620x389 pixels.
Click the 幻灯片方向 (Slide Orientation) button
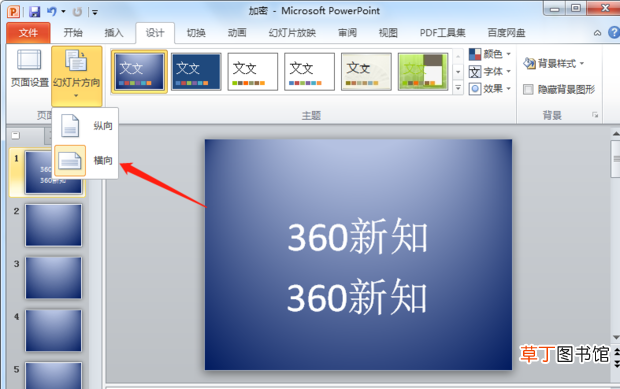(77, 76)
